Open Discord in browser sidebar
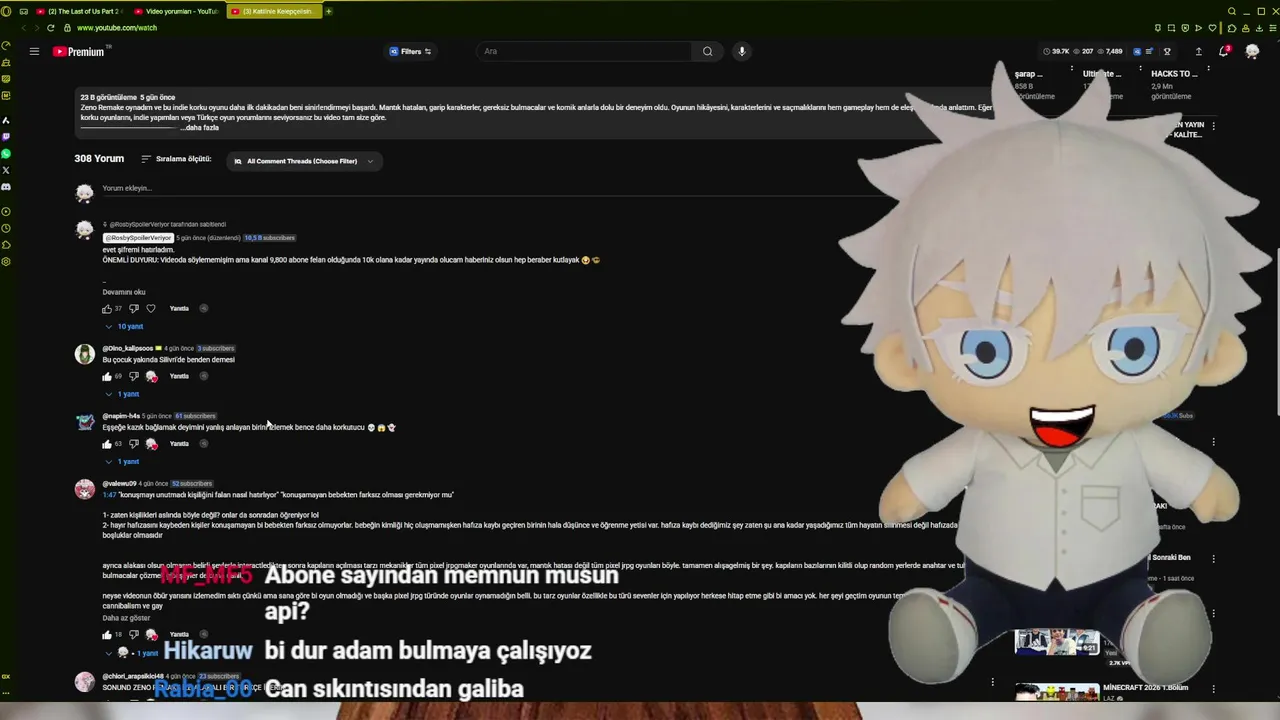Screen dimensions: 1280x720 point(6,187)
